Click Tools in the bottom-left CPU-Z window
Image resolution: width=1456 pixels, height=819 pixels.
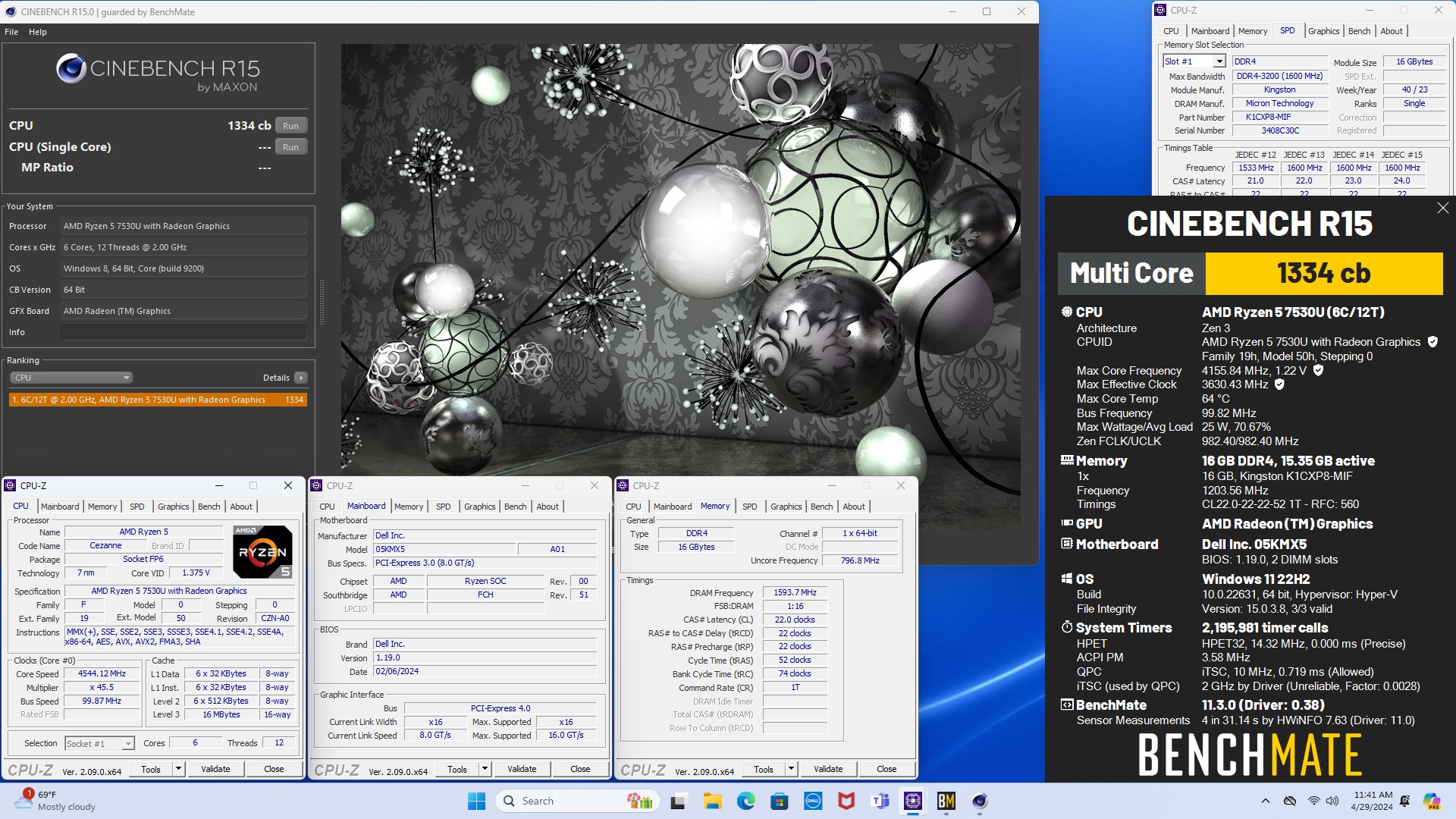(151, 769)
